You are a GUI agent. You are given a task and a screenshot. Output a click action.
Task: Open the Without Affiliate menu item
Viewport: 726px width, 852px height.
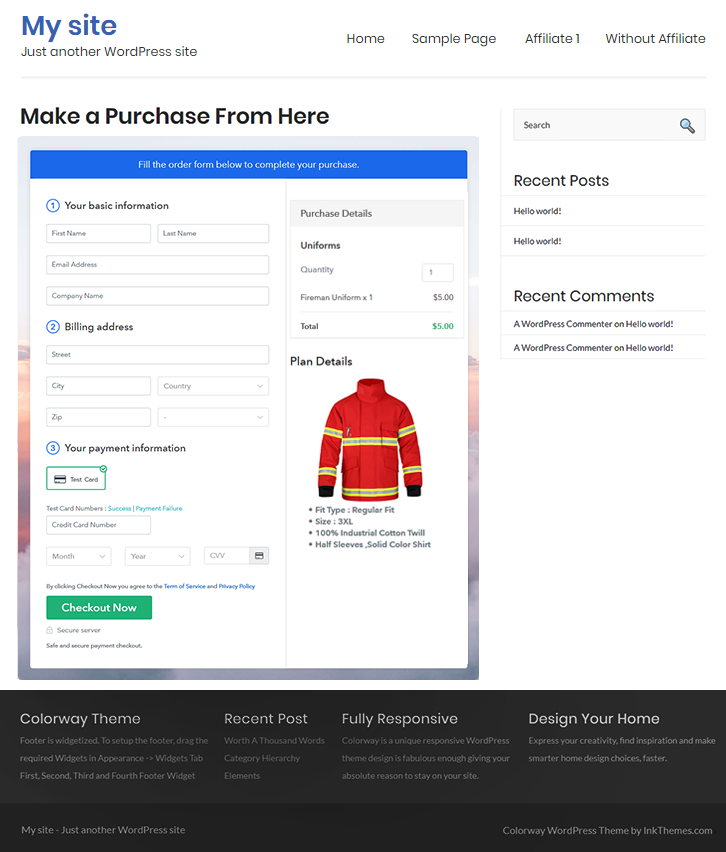coord(655,39)
